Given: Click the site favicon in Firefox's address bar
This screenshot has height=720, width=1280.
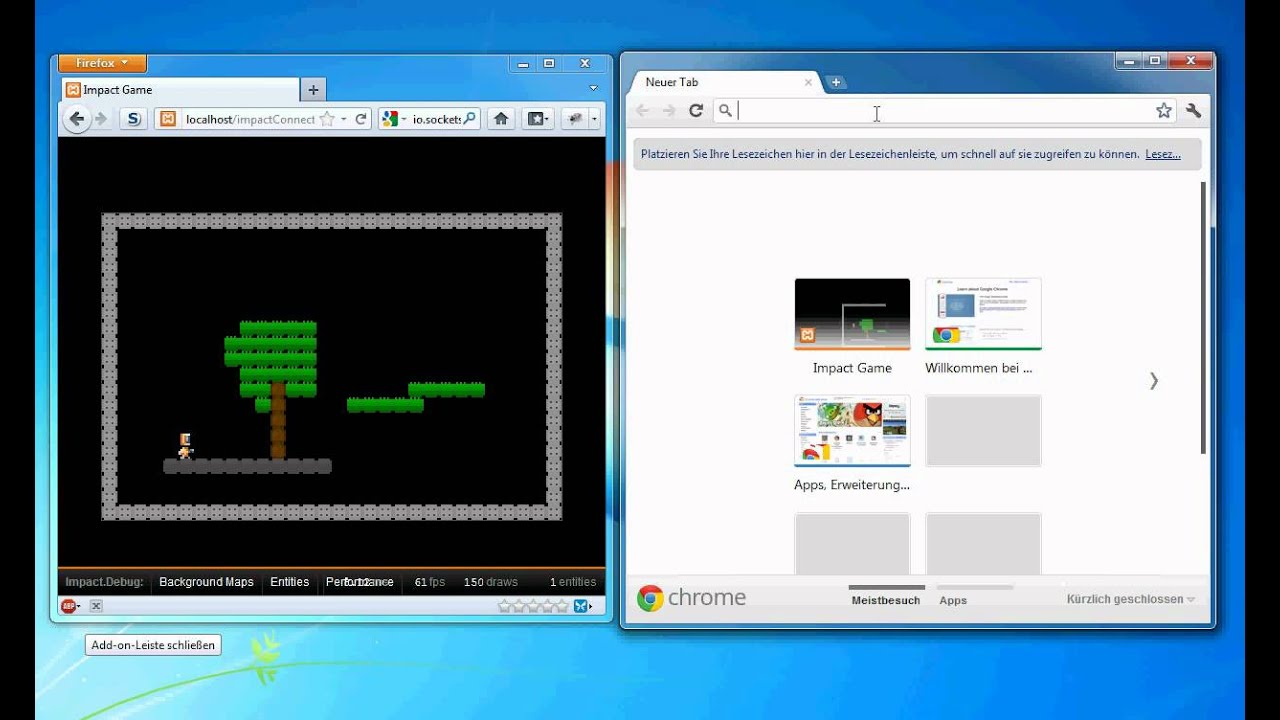Looking at the screenshot, I should pyautogui.click(x=169, y=119).
